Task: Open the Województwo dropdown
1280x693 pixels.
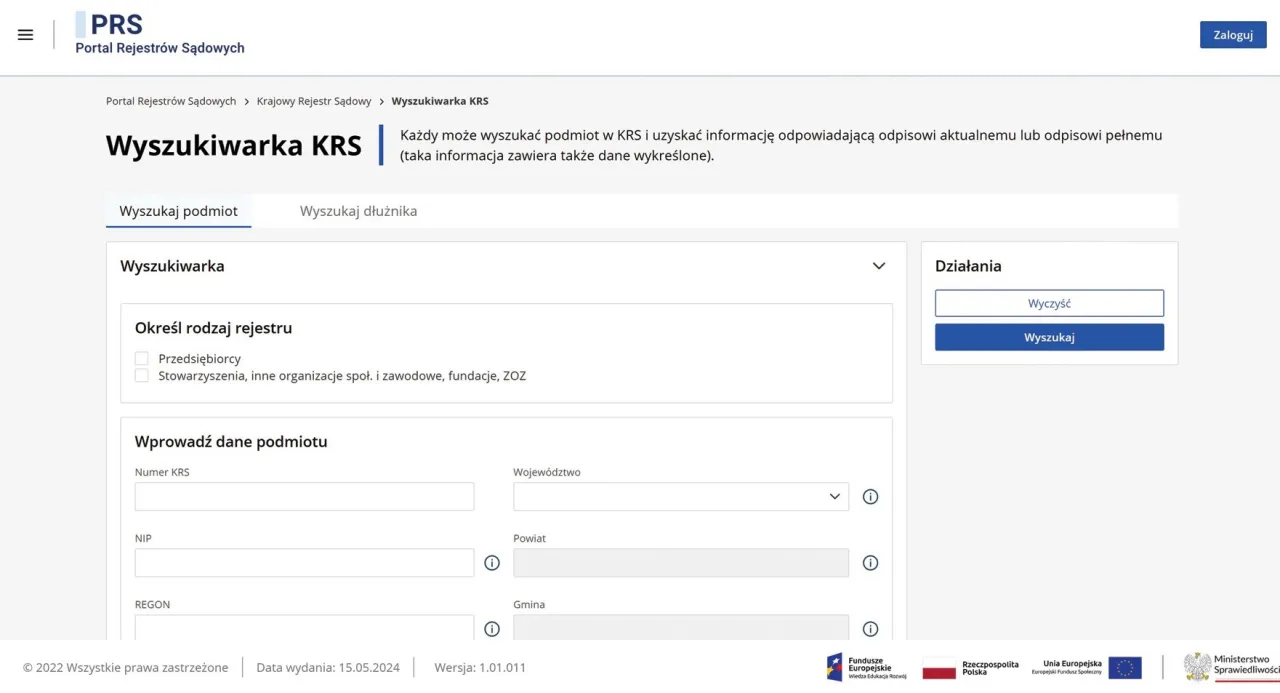Action: [680, 497]
